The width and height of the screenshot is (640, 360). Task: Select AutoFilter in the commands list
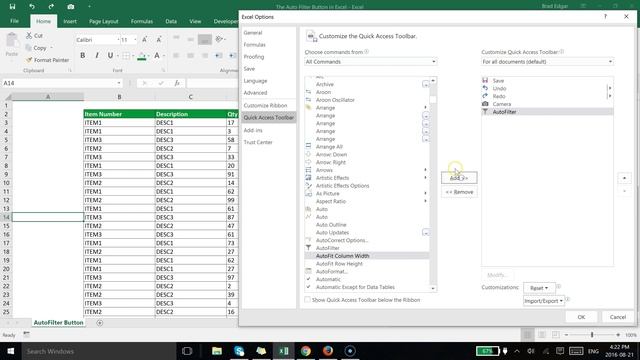coord(367,248)
